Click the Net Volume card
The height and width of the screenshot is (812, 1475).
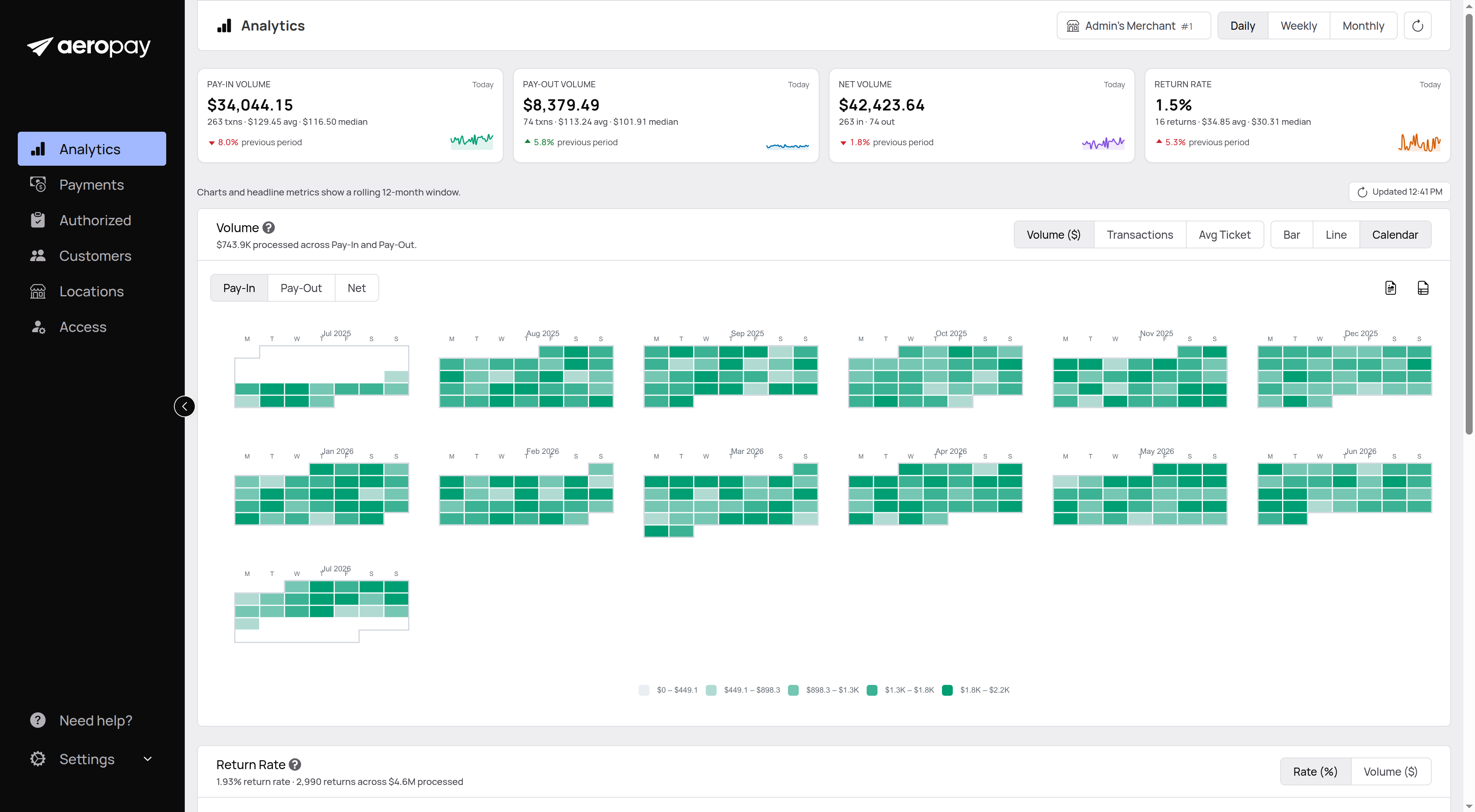pyautogui.click(x=981, y=116)
